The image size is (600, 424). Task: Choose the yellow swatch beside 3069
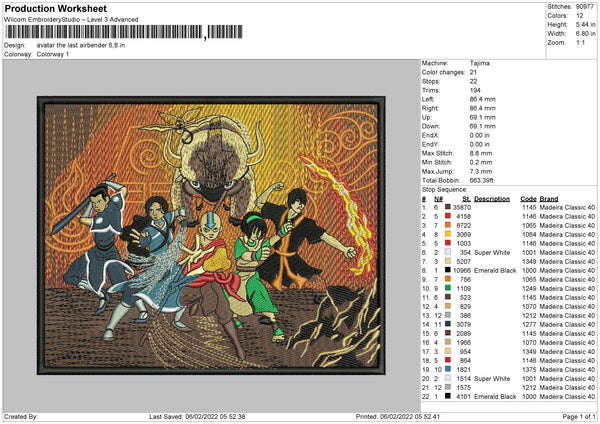(448, 234)
